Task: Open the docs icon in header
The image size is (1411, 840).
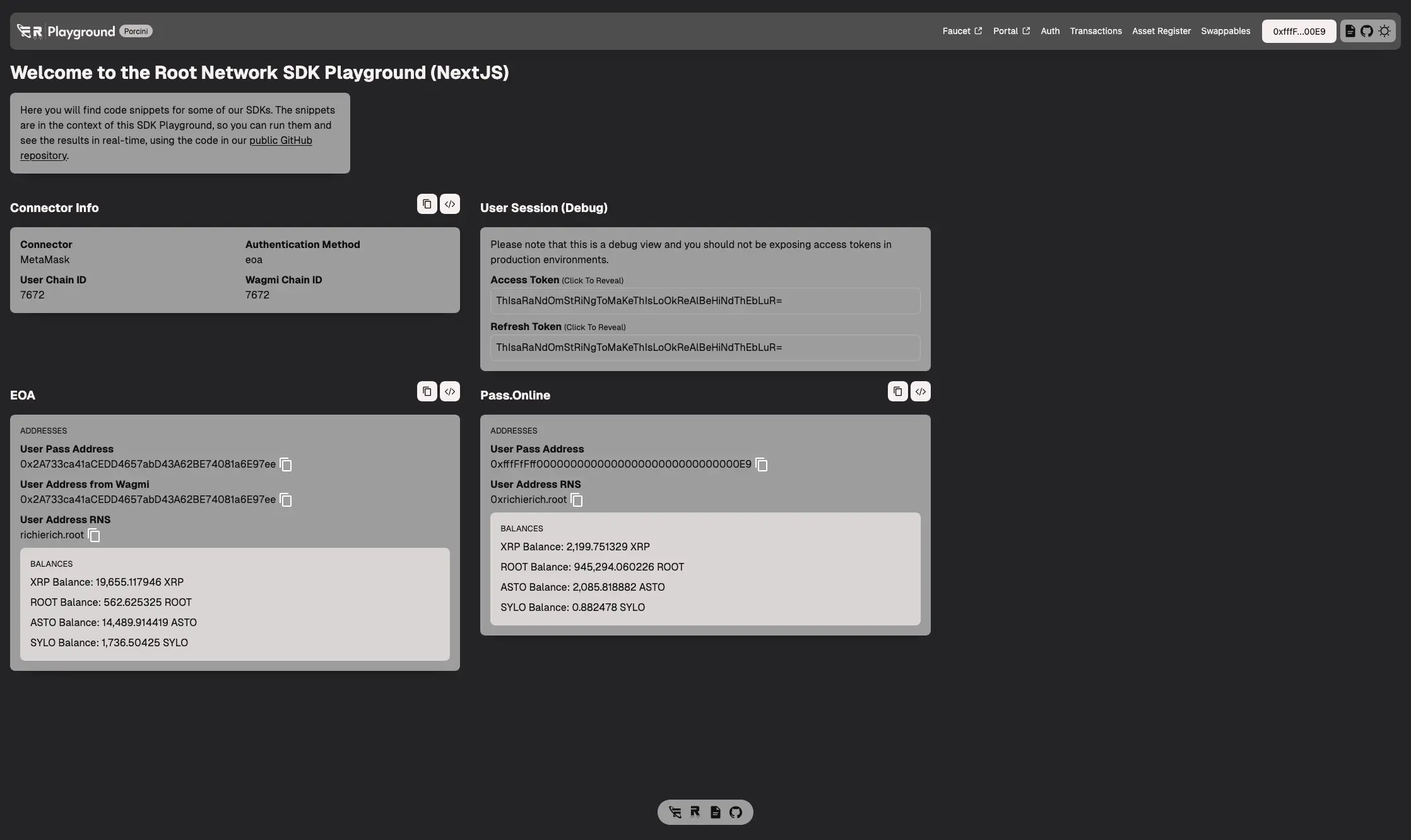Action: 1350,31
